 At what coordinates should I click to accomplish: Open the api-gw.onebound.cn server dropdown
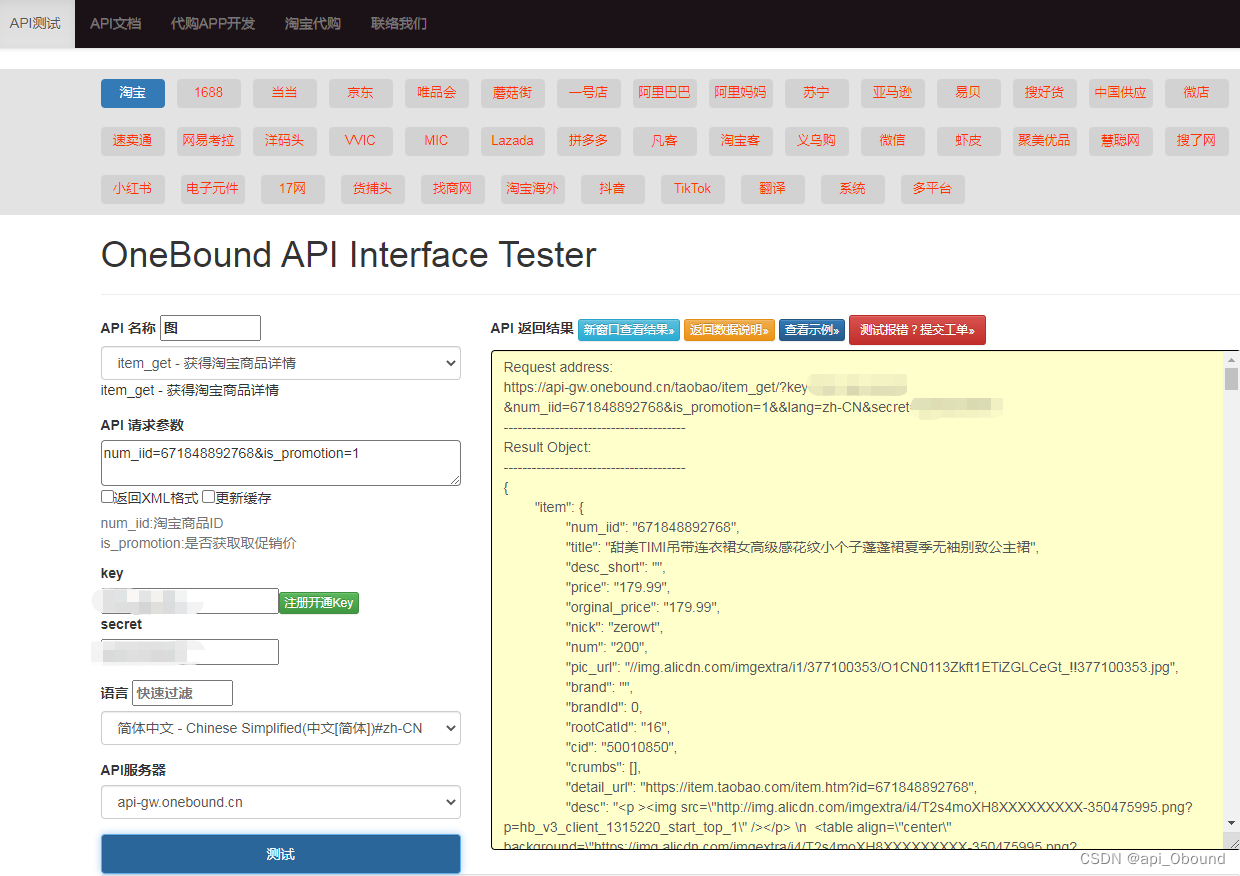281,802
